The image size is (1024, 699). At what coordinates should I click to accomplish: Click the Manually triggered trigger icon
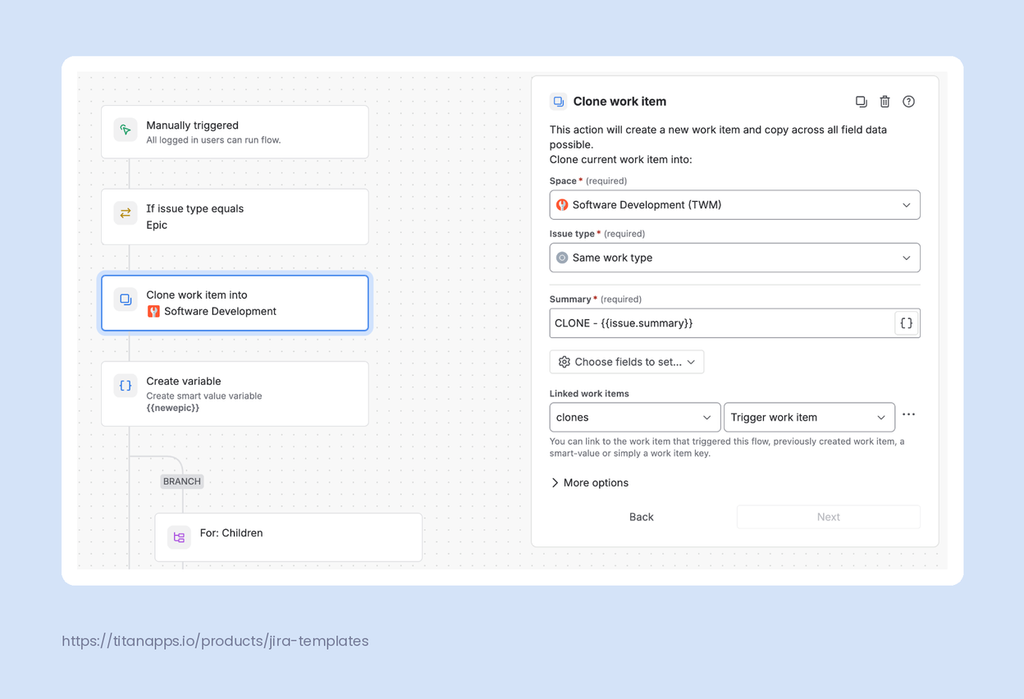[125, 129]
